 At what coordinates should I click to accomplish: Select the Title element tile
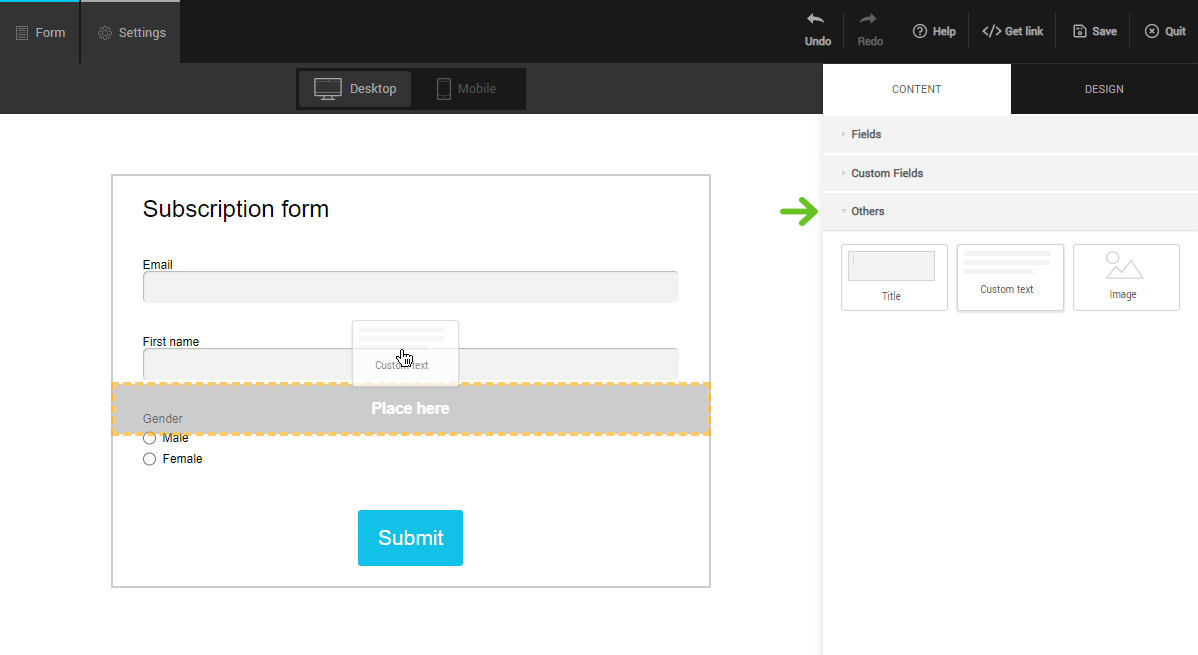click(894, 277)
